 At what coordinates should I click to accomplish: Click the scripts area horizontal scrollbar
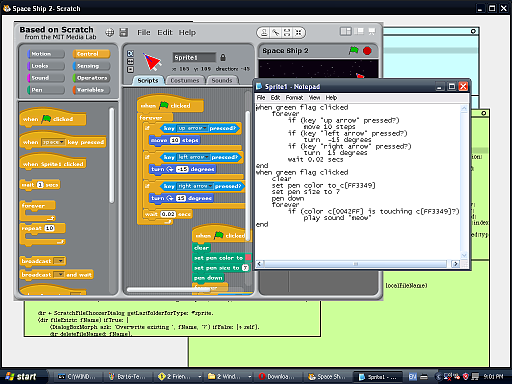click(168, 290)
